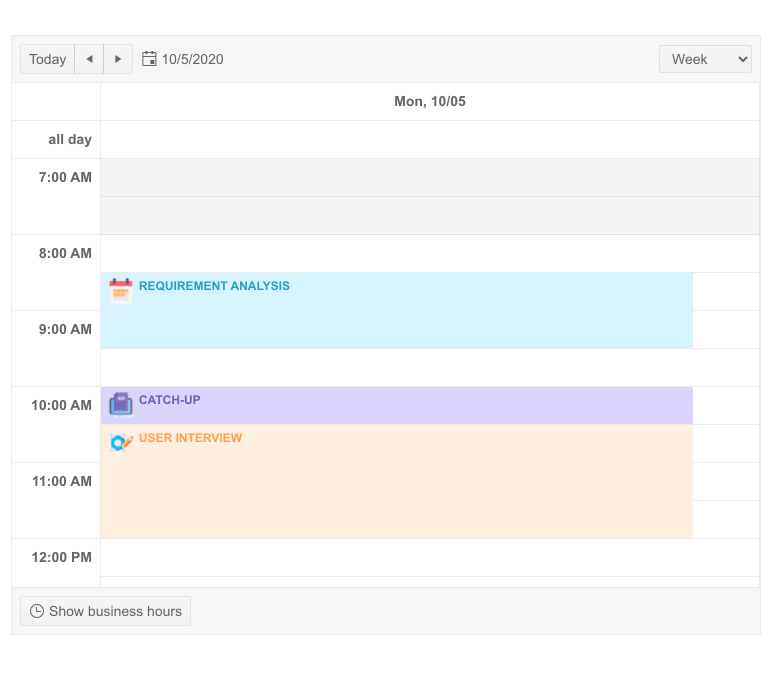Select the all day slot
Image resolution: width=770 pixels, height=700 pixels.
point(430,140)
